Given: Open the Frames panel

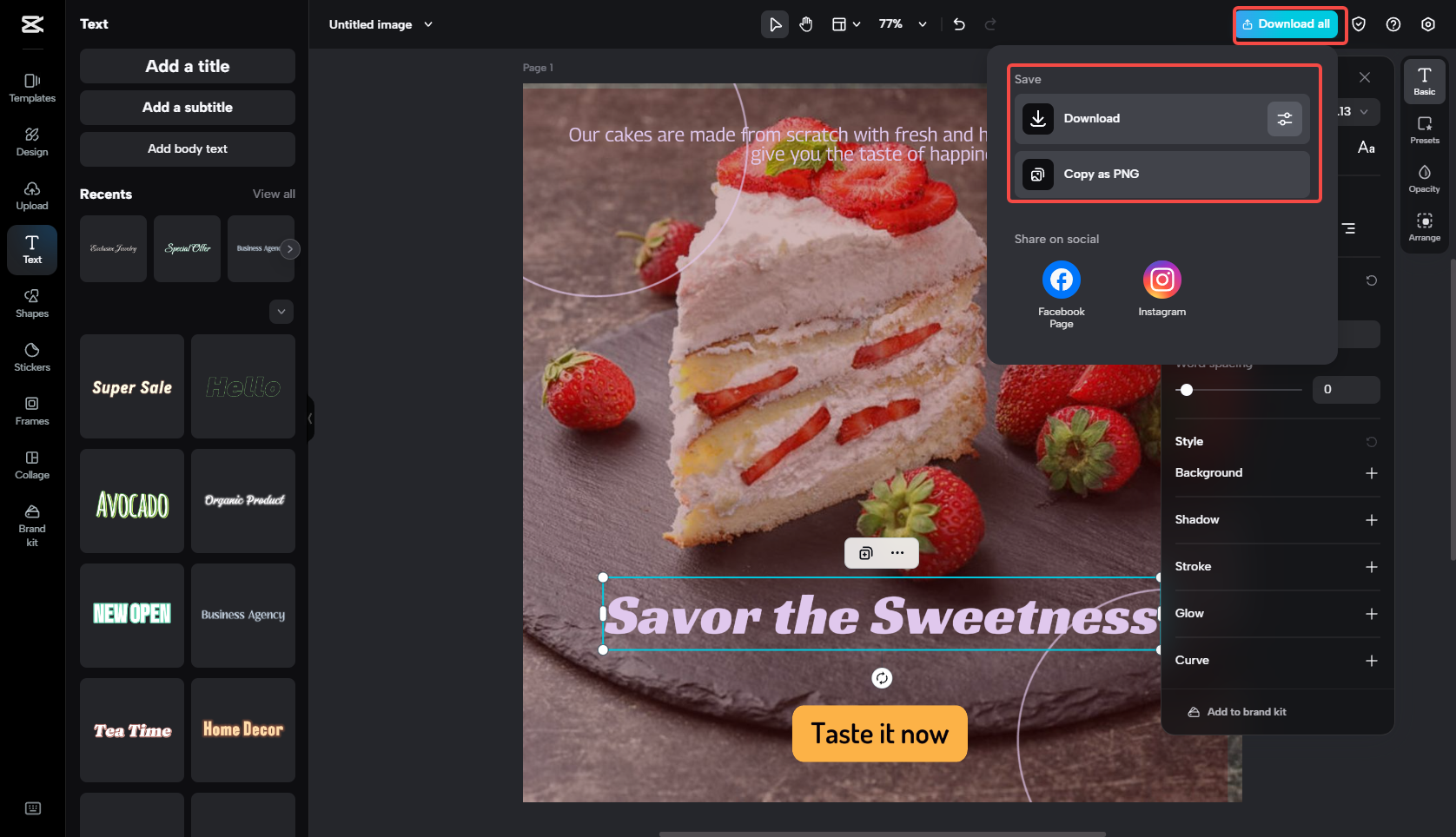Looking at the screenshot, I should coord(32,412).
